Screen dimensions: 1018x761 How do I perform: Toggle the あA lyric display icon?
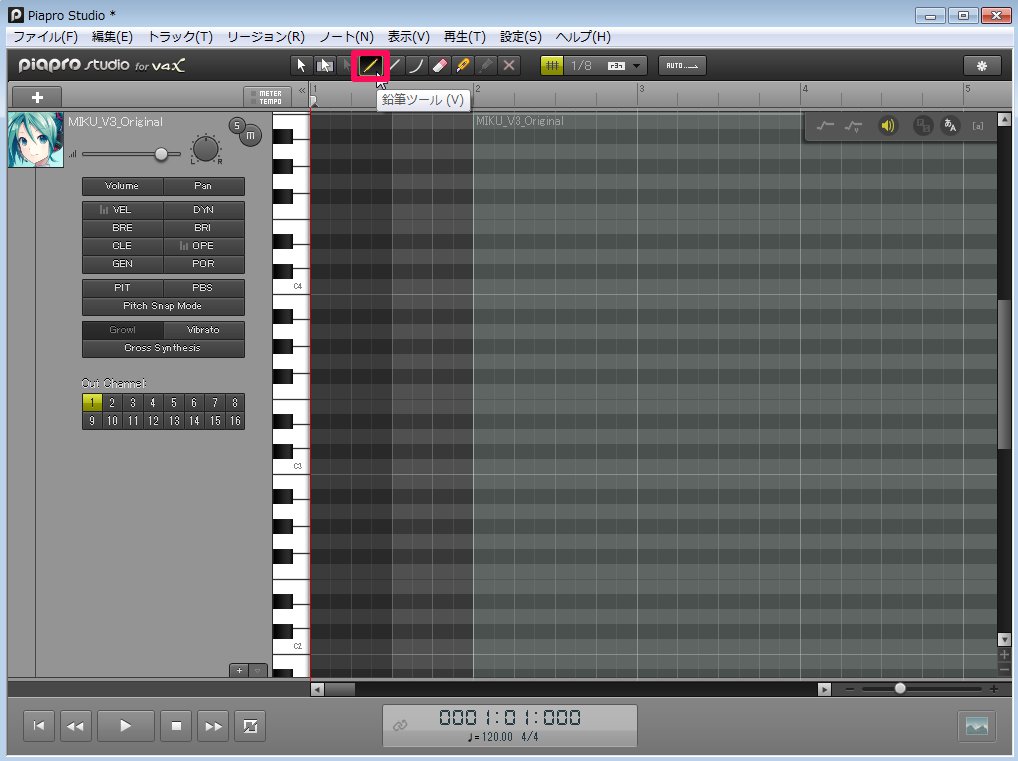click(x=950, y=125)
